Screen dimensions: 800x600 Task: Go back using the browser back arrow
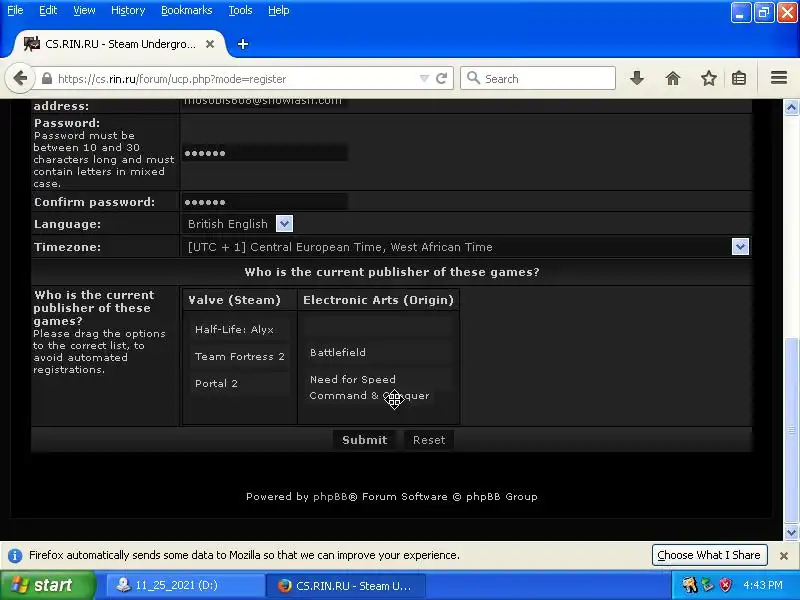[x=20, y=79]
